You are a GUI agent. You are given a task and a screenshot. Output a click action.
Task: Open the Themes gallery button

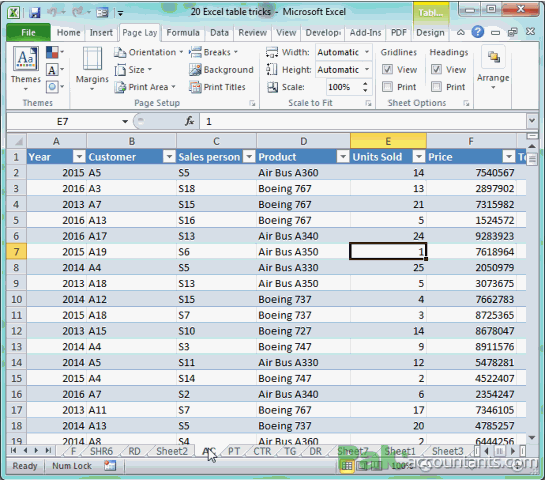click(25, 69)
